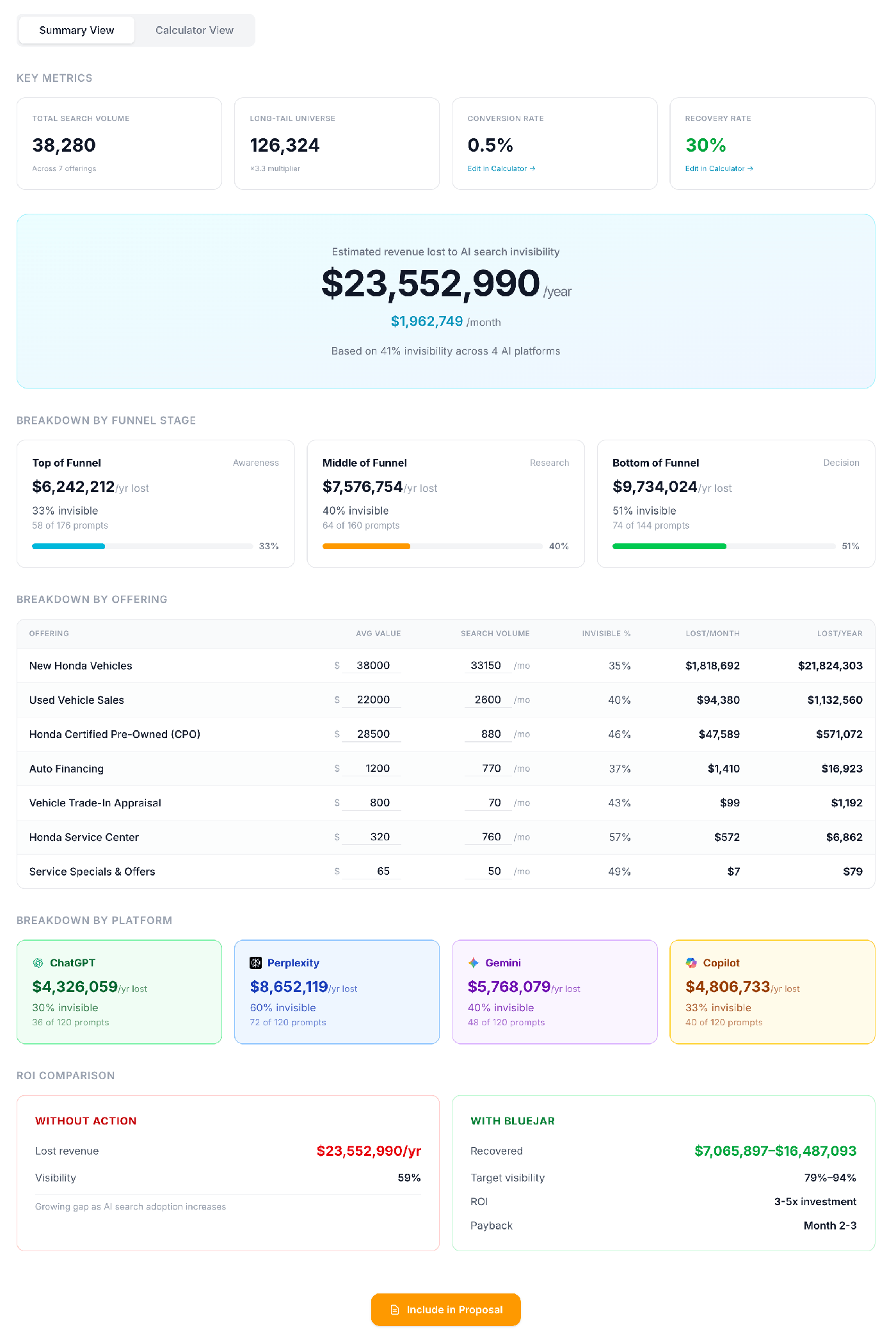The image size is (896, 1344).
Task: Switch to Summary View tab
Action: (77, 30)
